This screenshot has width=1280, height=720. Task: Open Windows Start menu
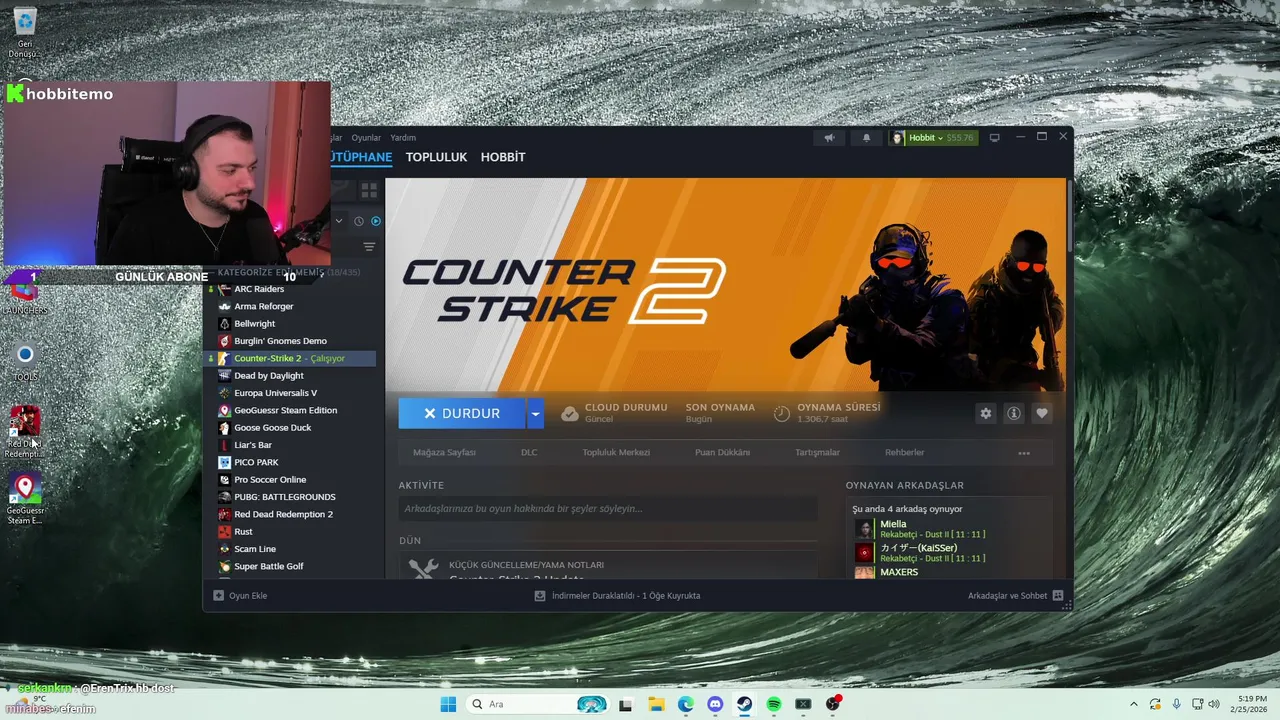[448, 704]
